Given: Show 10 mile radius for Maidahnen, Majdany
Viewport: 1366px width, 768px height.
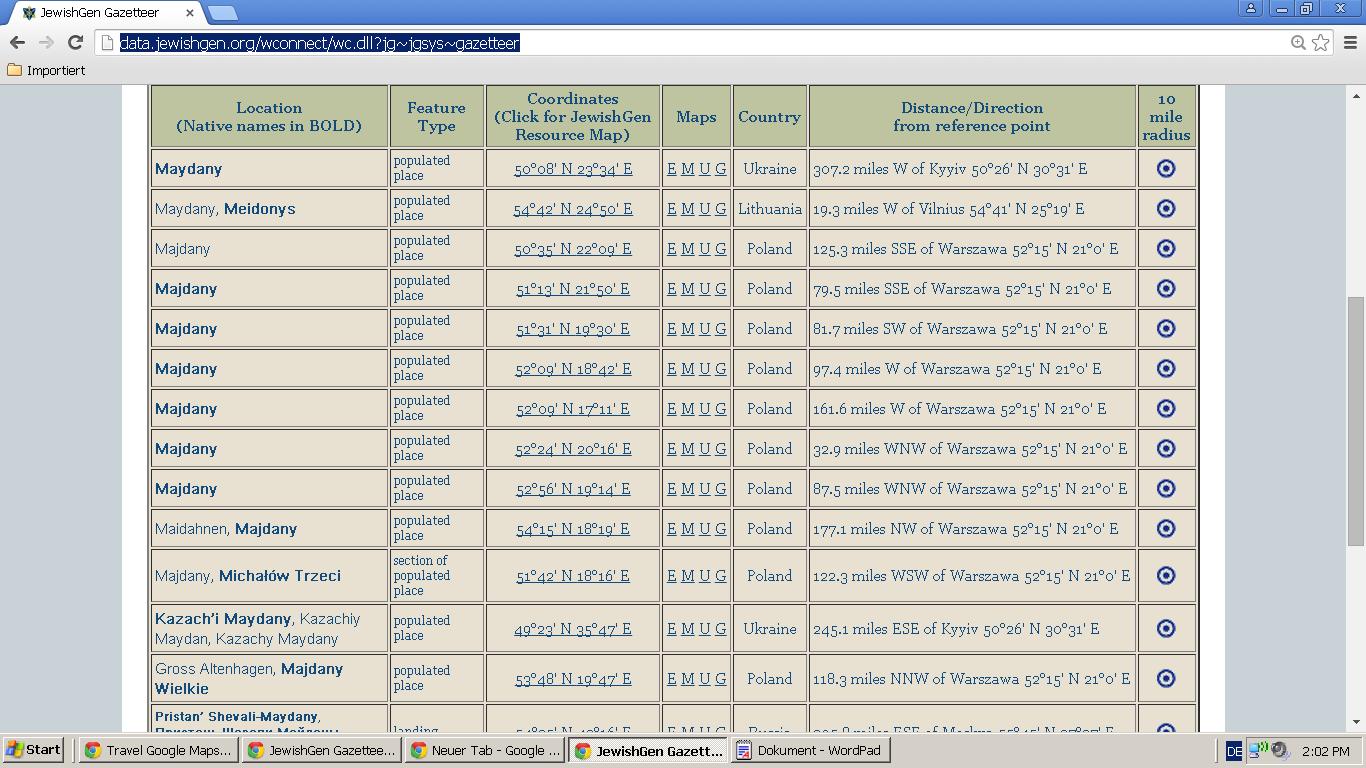Looking at the screenshot, I should (1166, 528).
